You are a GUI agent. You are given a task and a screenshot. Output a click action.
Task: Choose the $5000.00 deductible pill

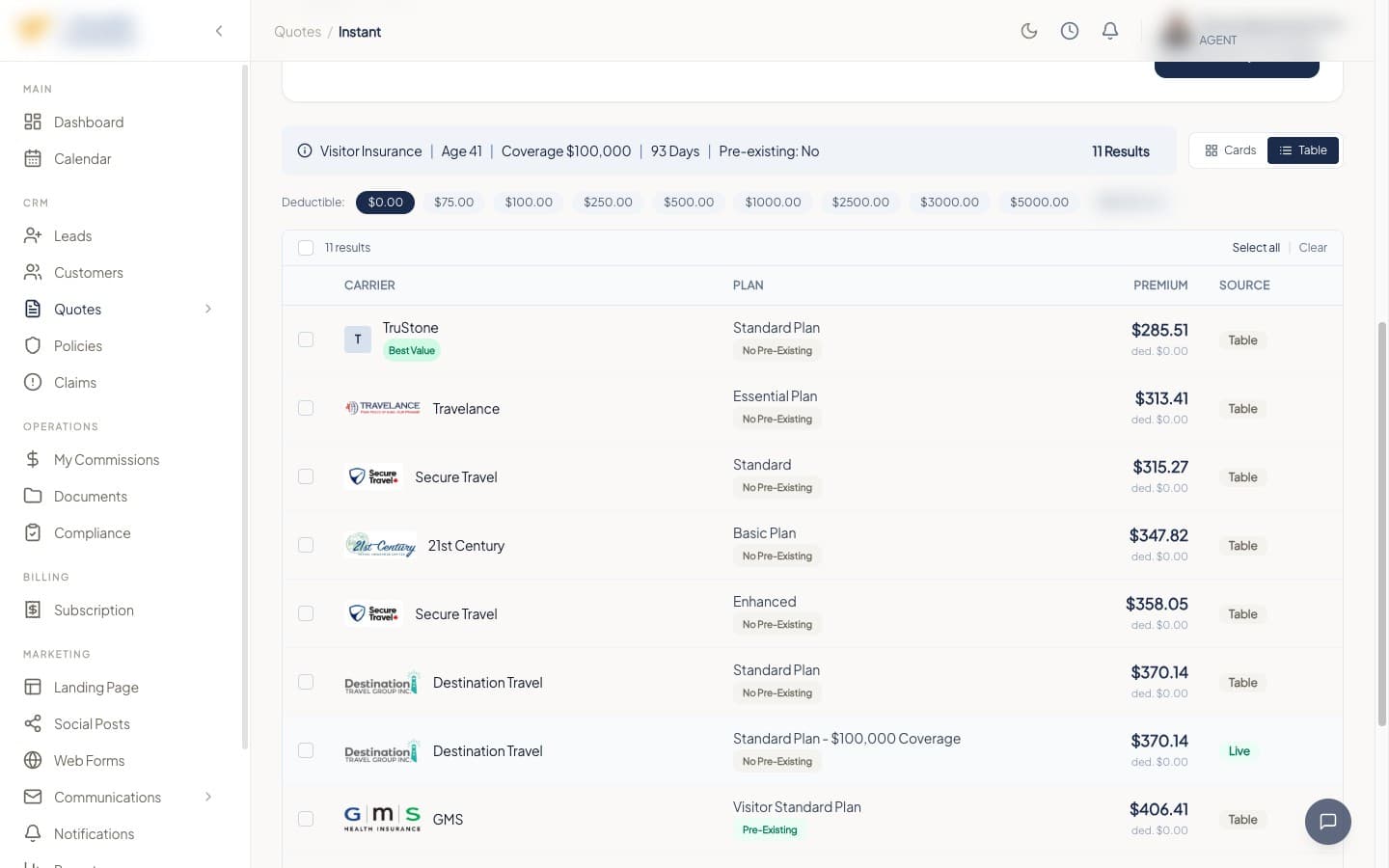click(1039, 203)
